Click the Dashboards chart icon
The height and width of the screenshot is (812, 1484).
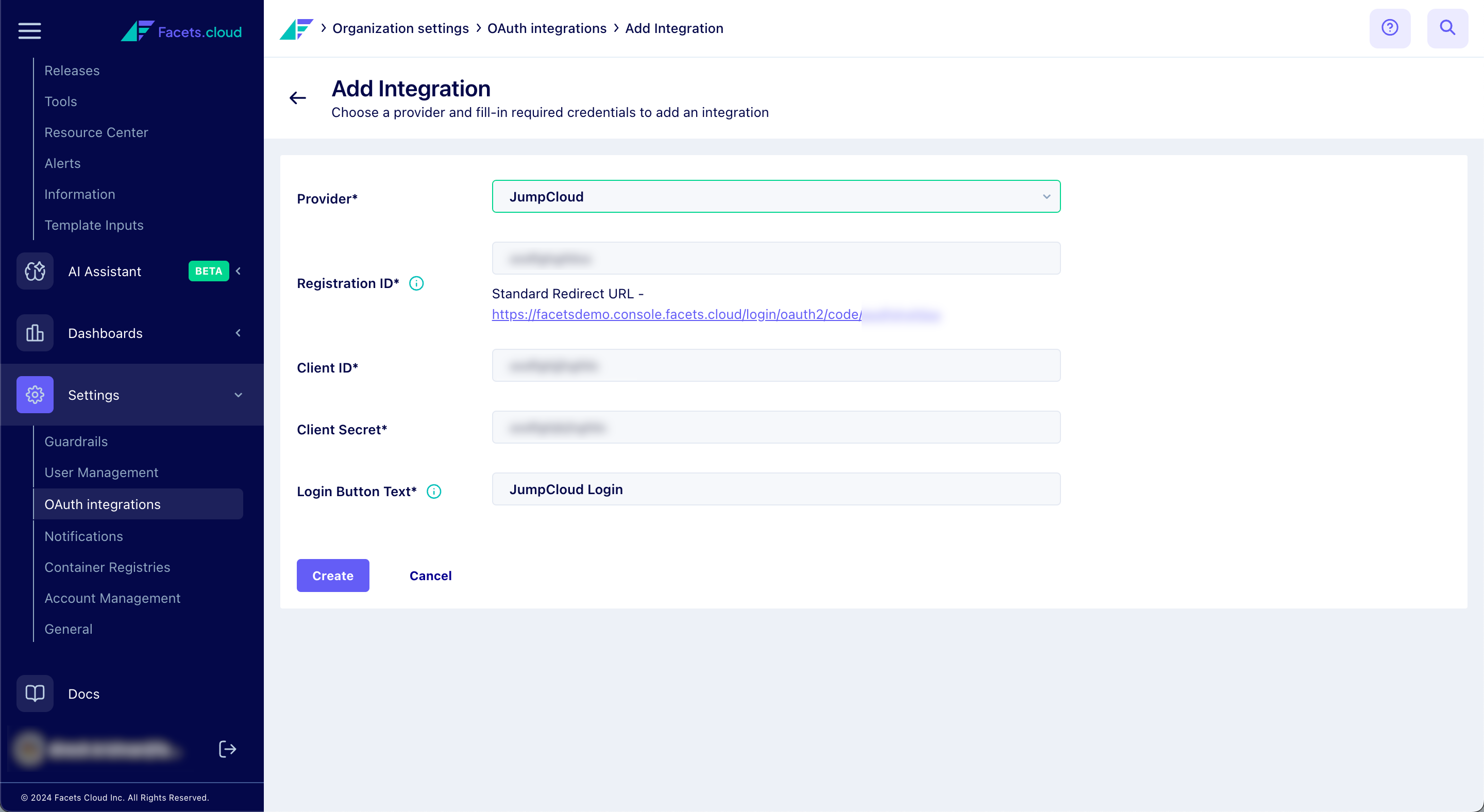click(x=35, y=333)
